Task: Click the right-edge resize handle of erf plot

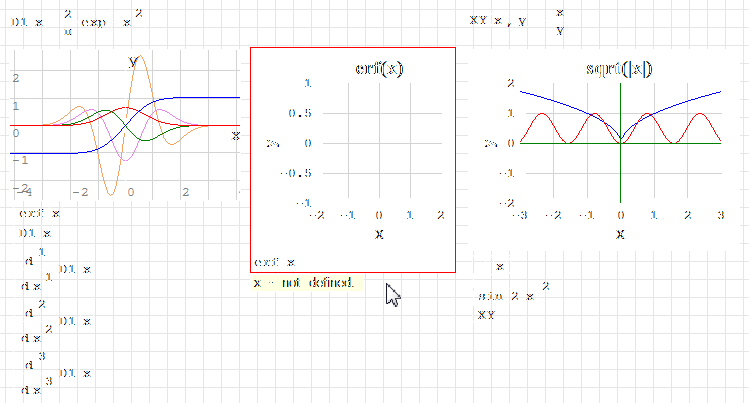Action: click(x=450, y=151)
